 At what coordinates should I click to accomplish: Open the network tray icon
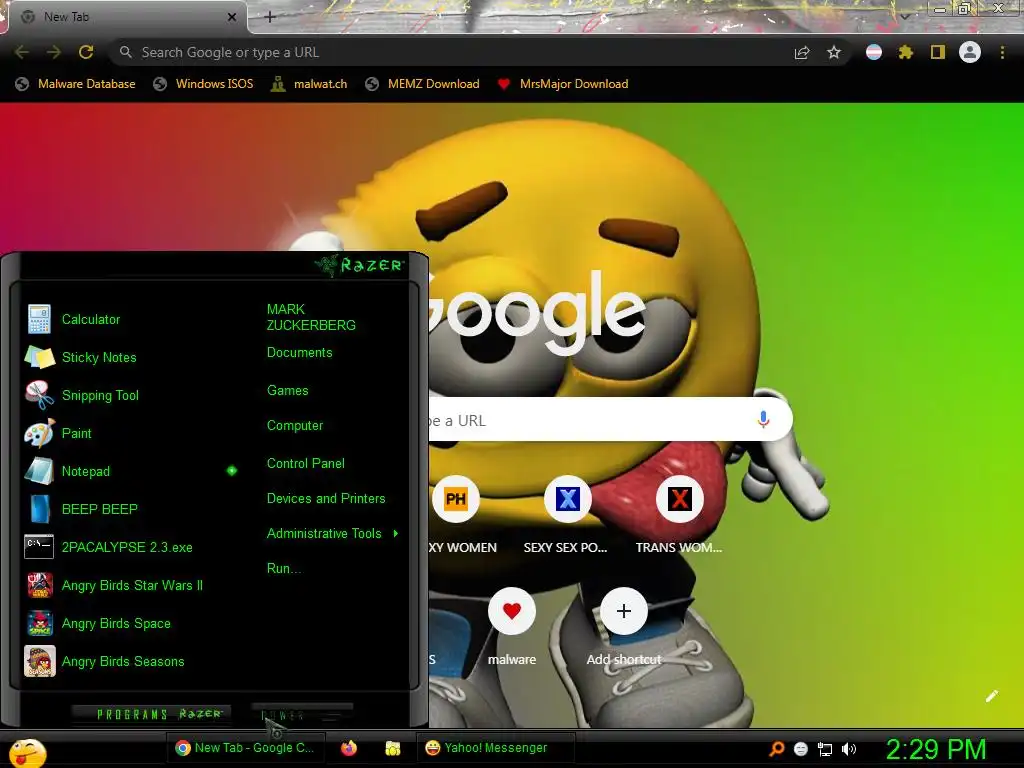tap(825, 749)
